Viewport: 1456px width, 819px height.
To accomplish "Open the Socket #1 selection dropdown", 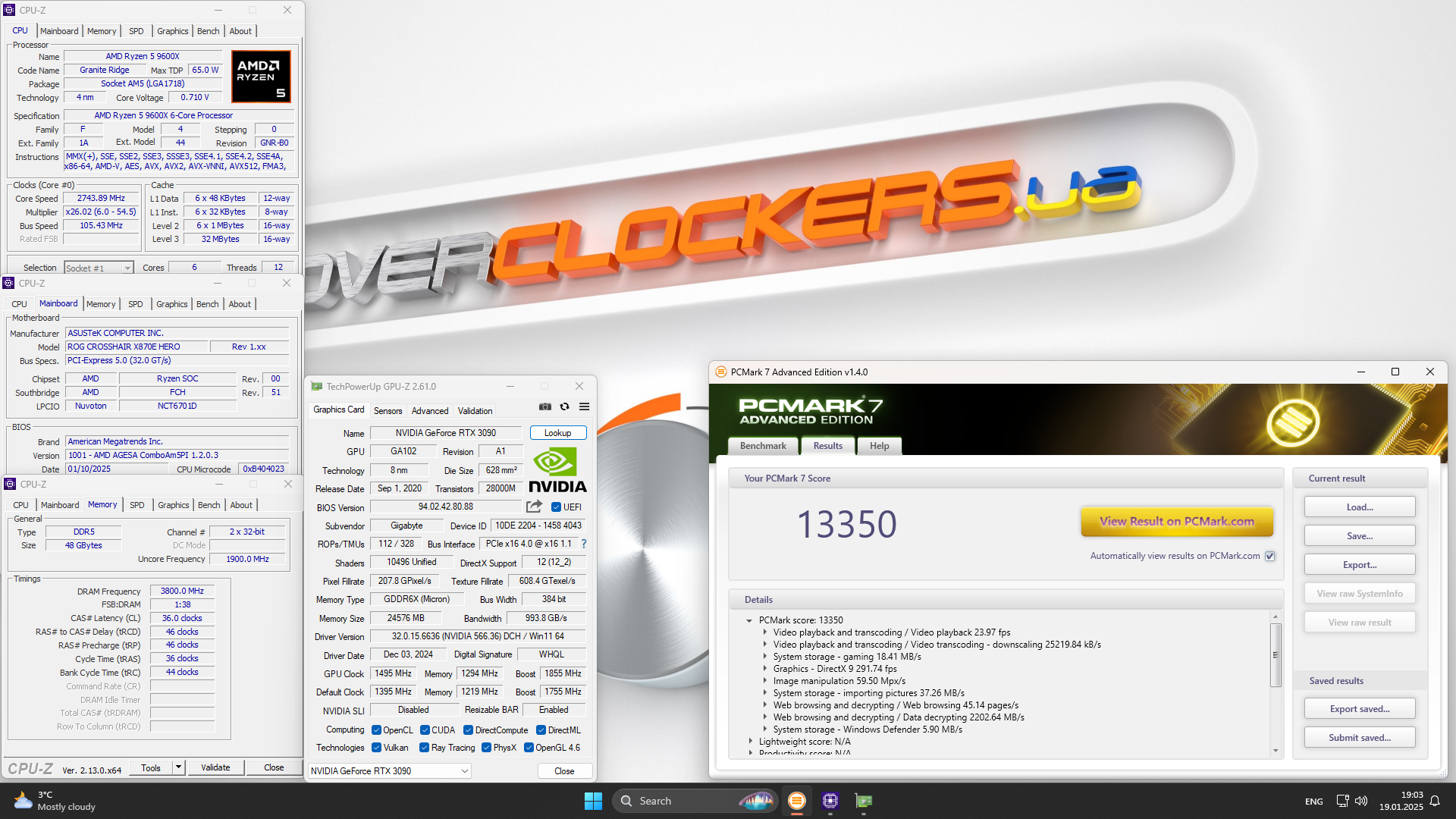I will pos(99,268).
